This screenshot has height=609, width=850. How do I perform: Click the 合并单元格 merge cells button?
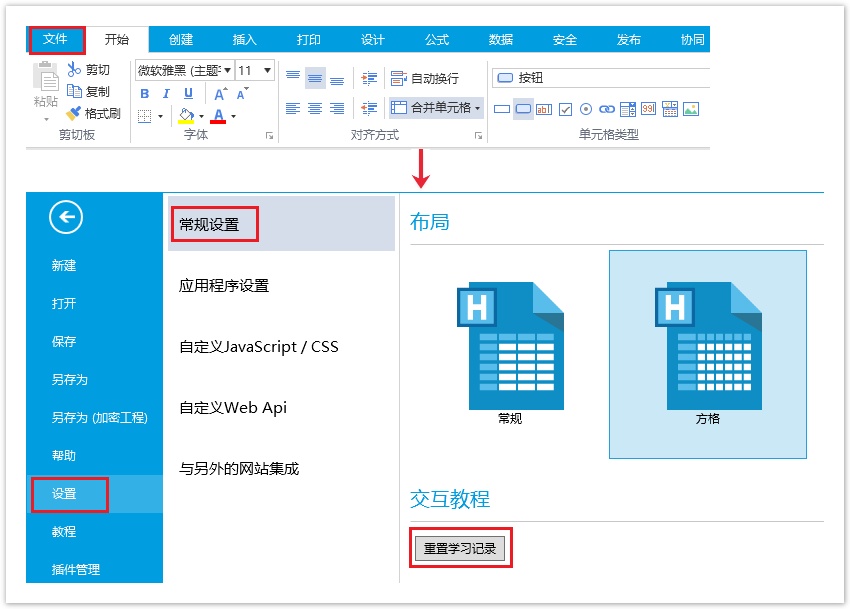coord(431,108)
